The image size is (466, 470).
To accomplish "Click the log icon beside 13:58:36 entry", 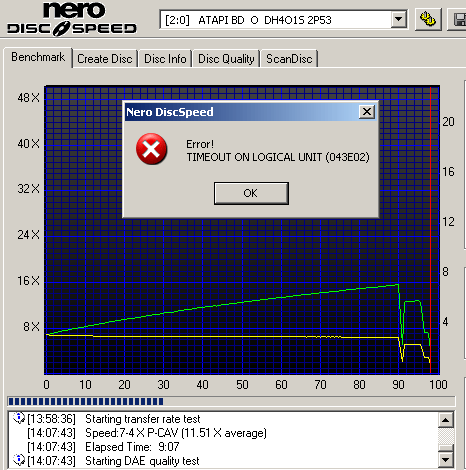I will (19, 418).
